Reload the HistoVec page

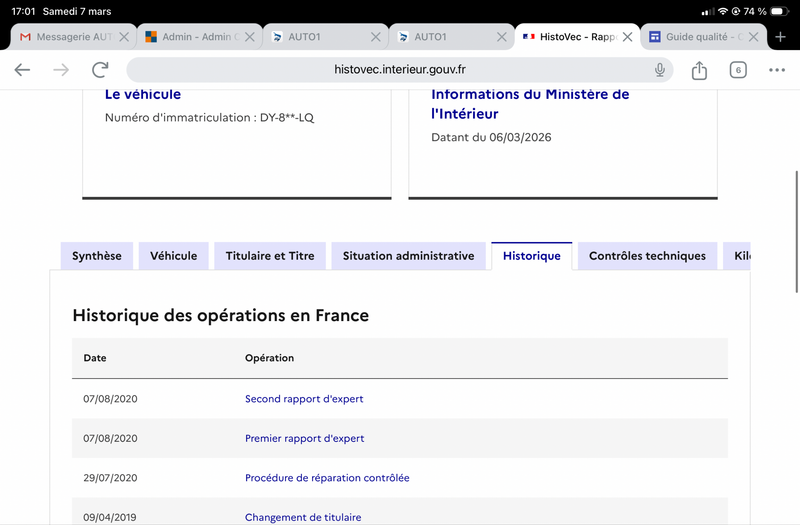tap(100, 70)
